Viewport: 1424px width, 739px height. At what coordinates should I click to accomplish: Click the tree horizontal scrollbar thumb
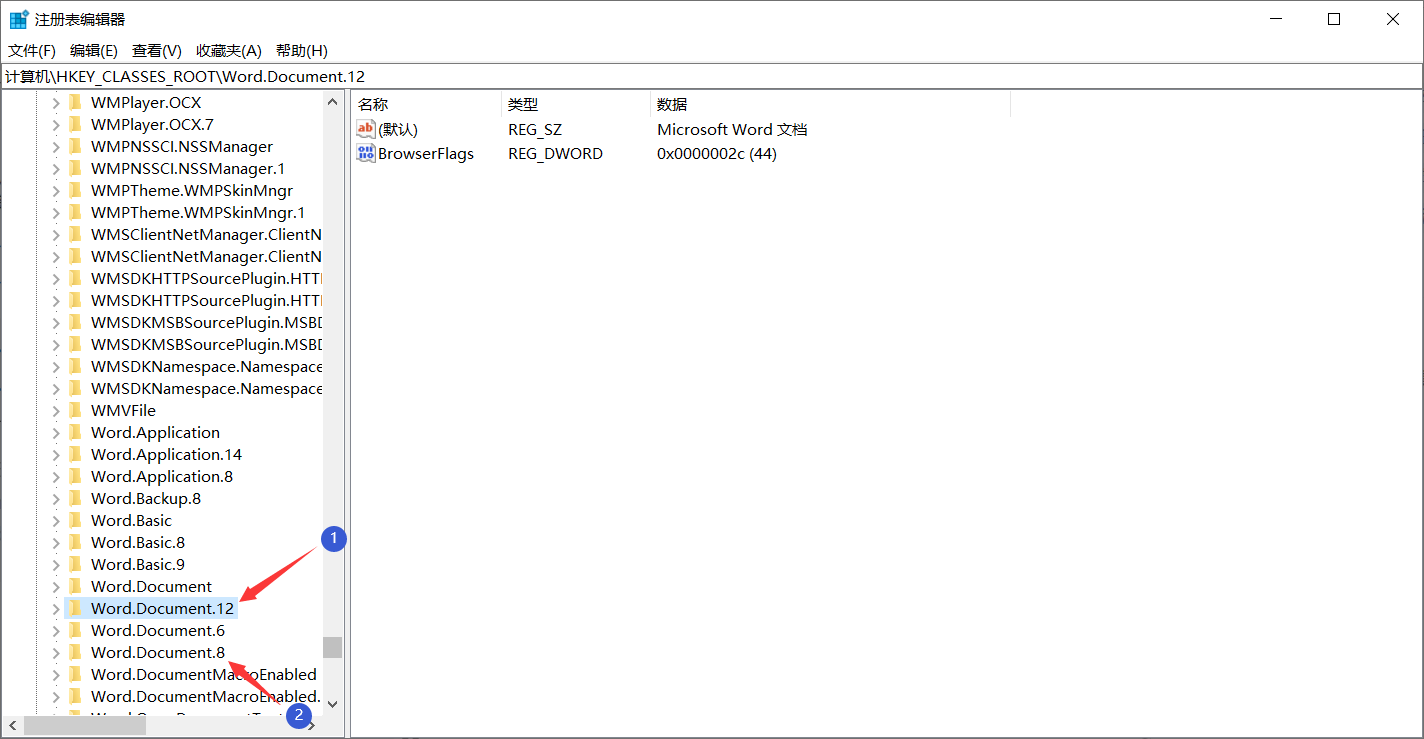(x=85, y=725)
